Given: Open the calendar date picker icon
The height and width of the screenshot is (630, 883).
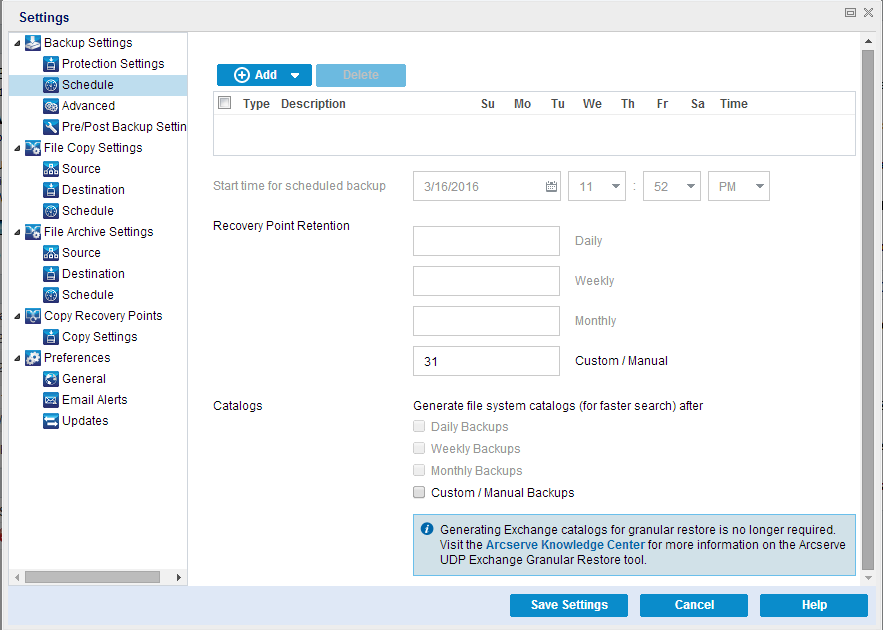Looking at the screenshot, I should [551, 187].
